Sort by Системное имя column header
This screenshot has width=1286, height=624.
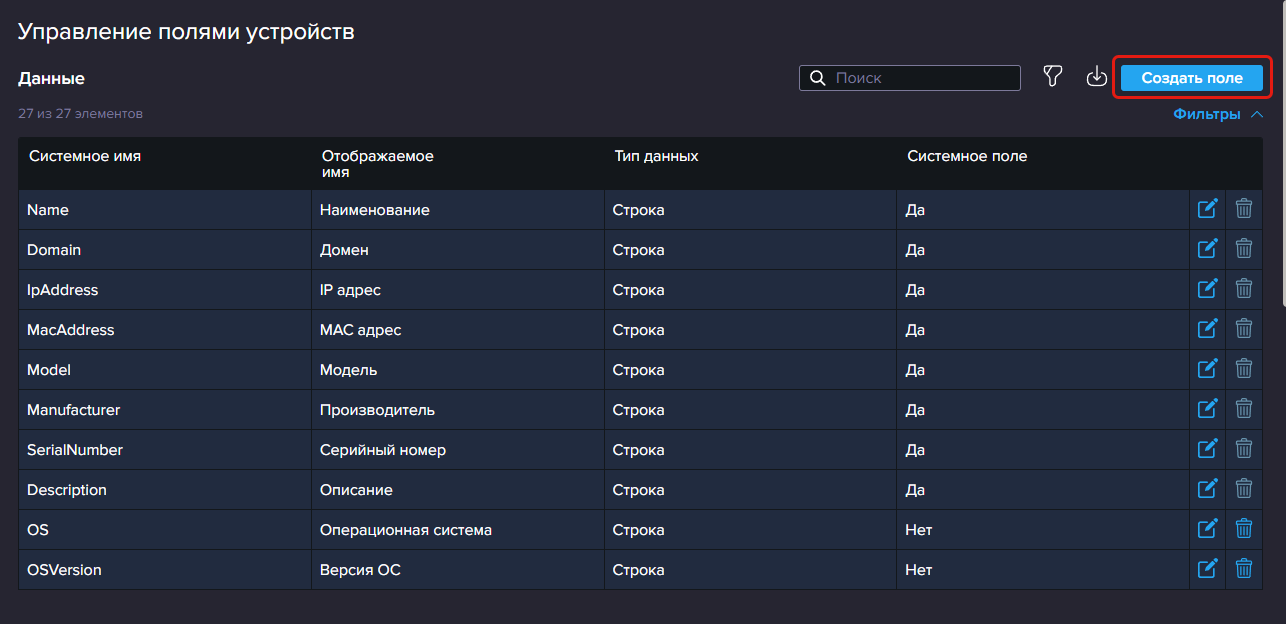point(85,156)
